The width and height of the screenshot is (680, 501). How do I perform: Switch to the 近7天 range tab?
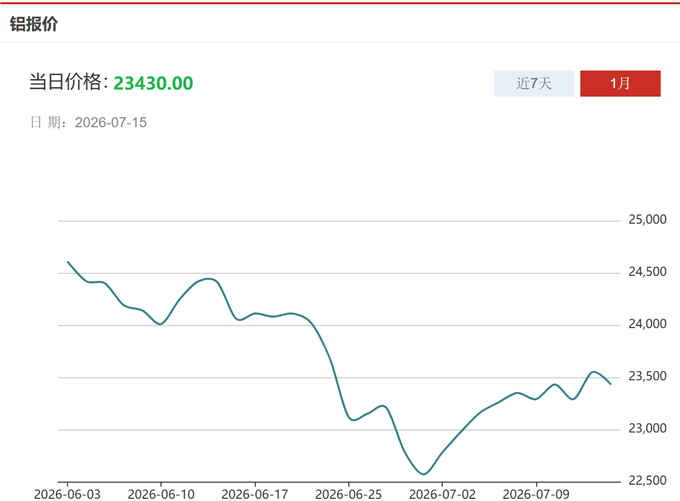coord(534,83)
